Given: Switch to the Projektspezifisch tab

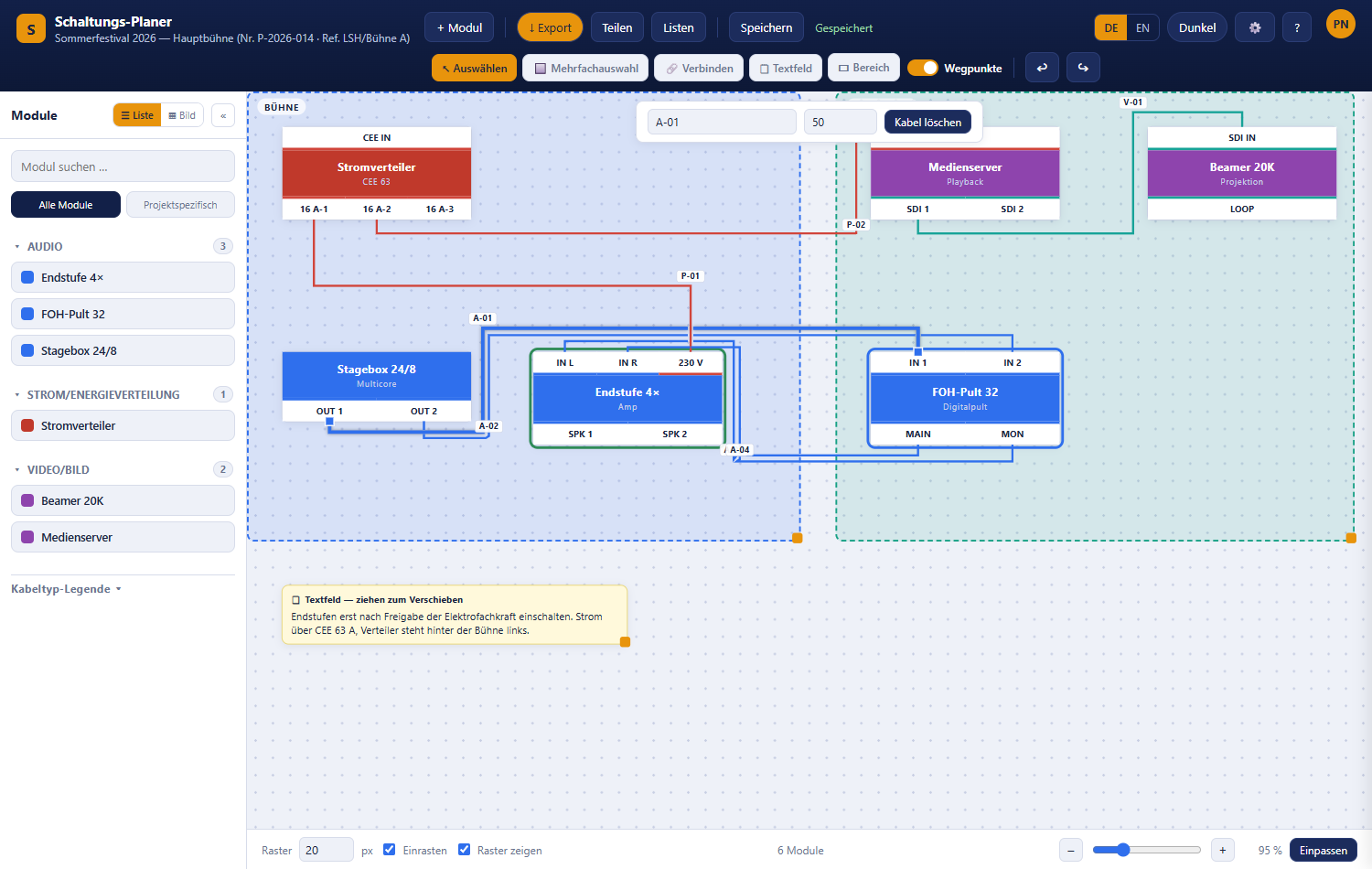Looking at the screenshot, I should coord(180,205).
